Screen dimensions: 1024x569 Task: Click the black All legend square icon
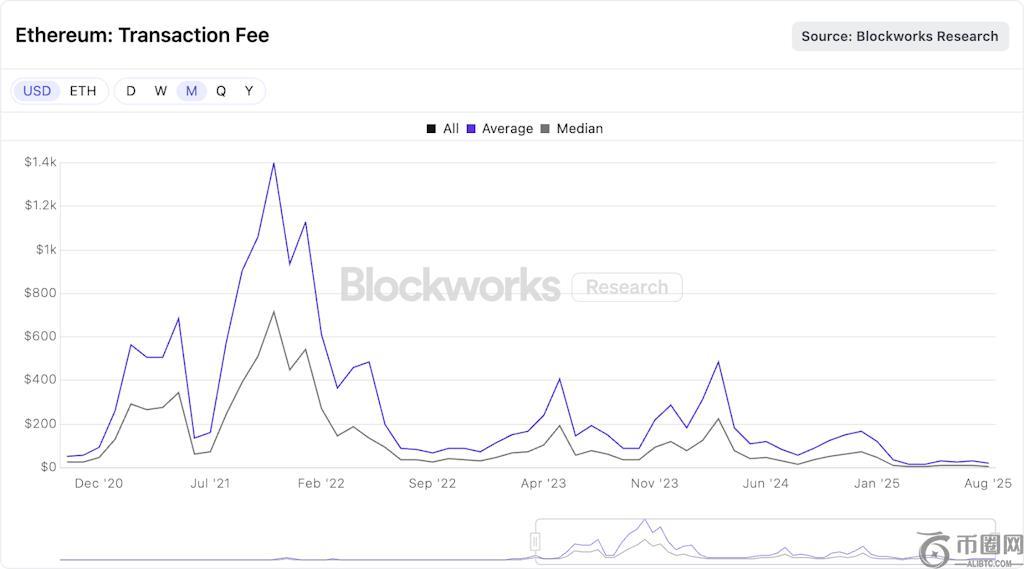pos(431,129)
